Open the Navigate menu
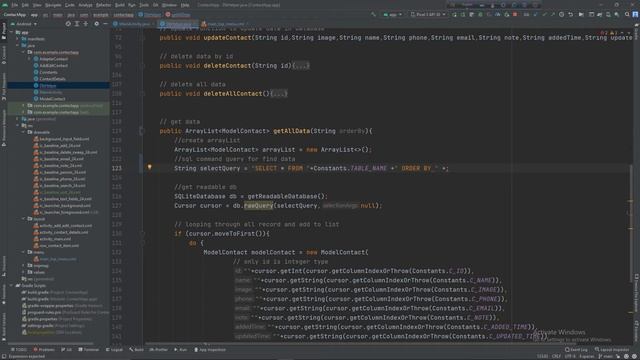 coord(53,5)
